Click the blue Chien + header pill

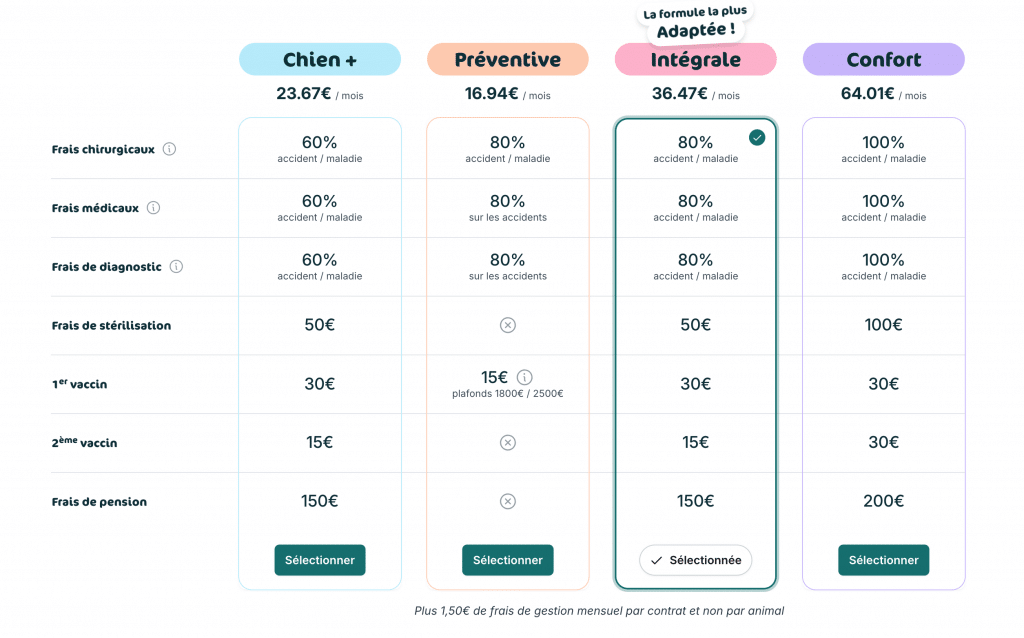320,60
